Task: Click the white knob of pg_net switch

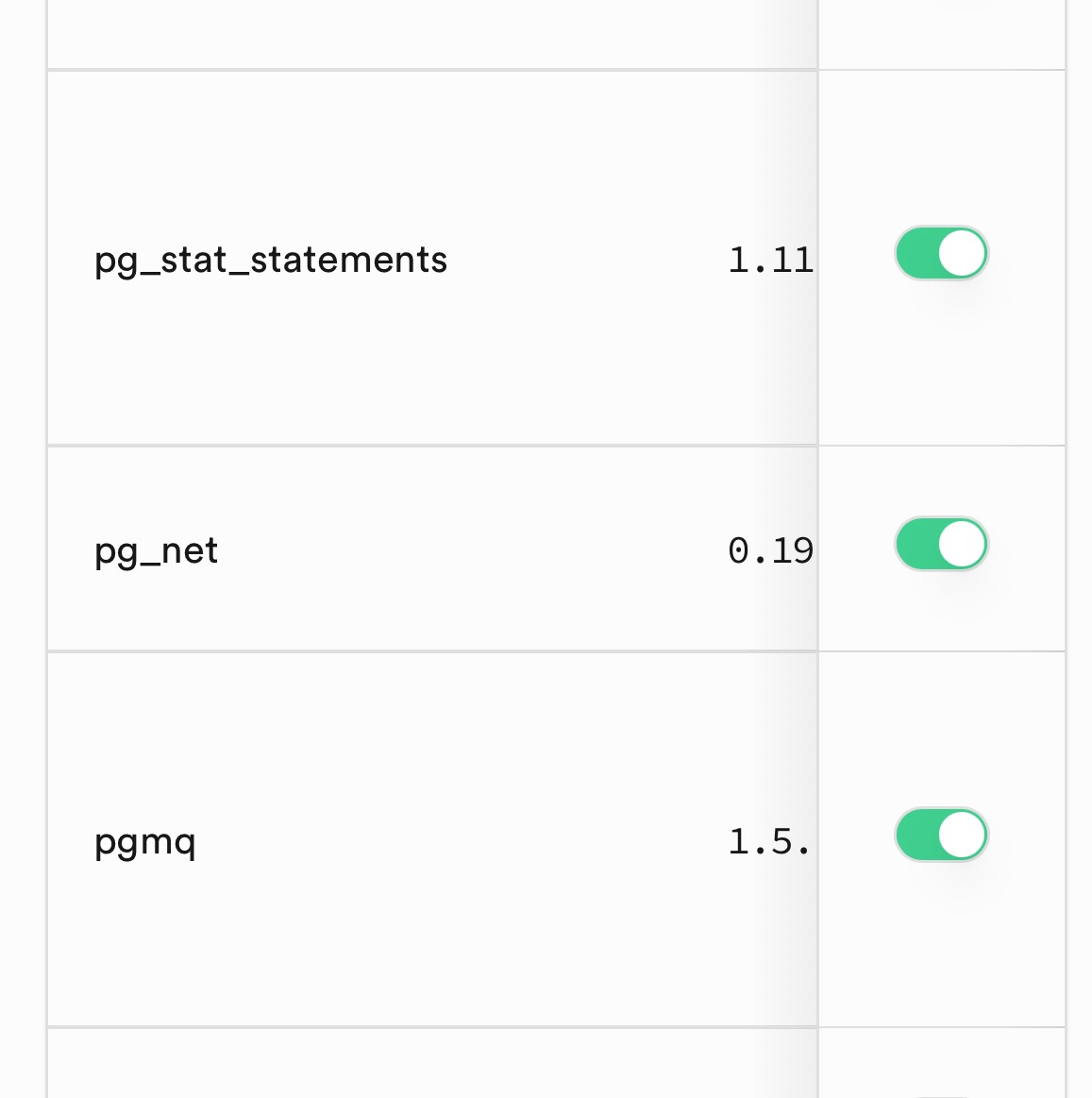Action: click(x=962, y=545)
